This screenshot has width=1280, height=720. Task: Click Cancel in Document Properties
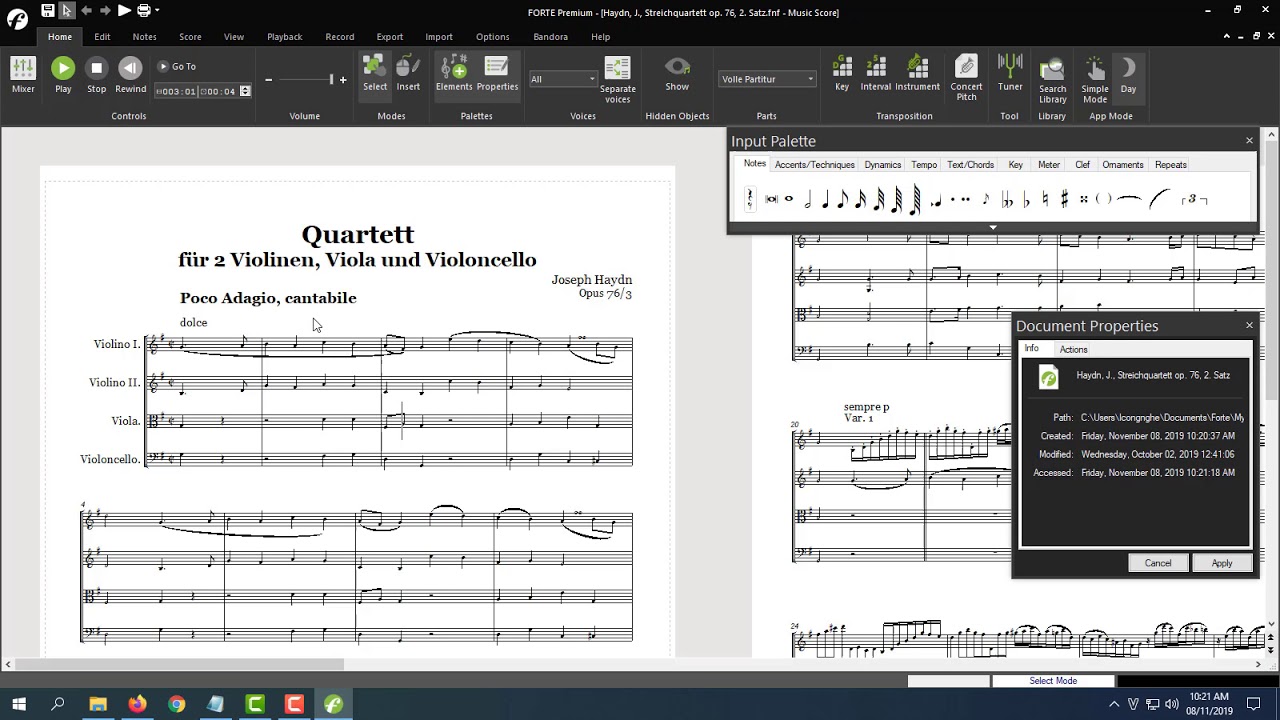(1158, 563)
